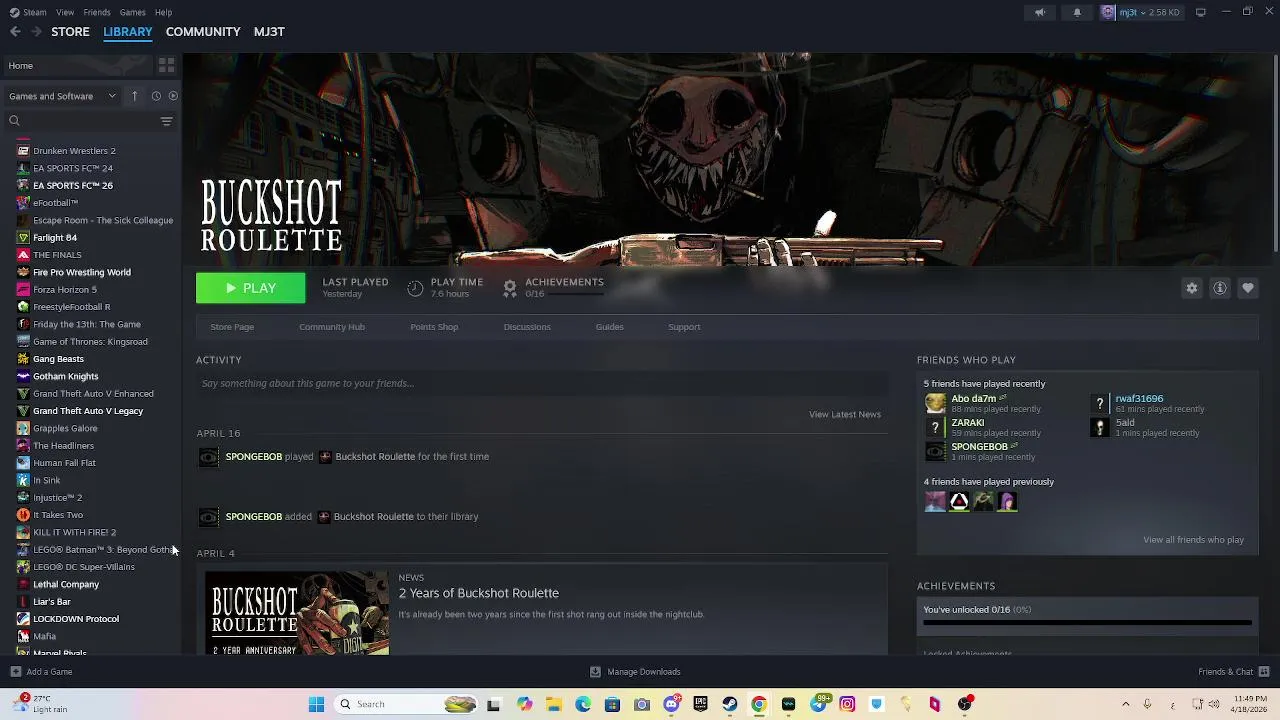The image size is (1280, 720).
Task: Open Google Chrome from the taskbar
Action: pos(759,704)
